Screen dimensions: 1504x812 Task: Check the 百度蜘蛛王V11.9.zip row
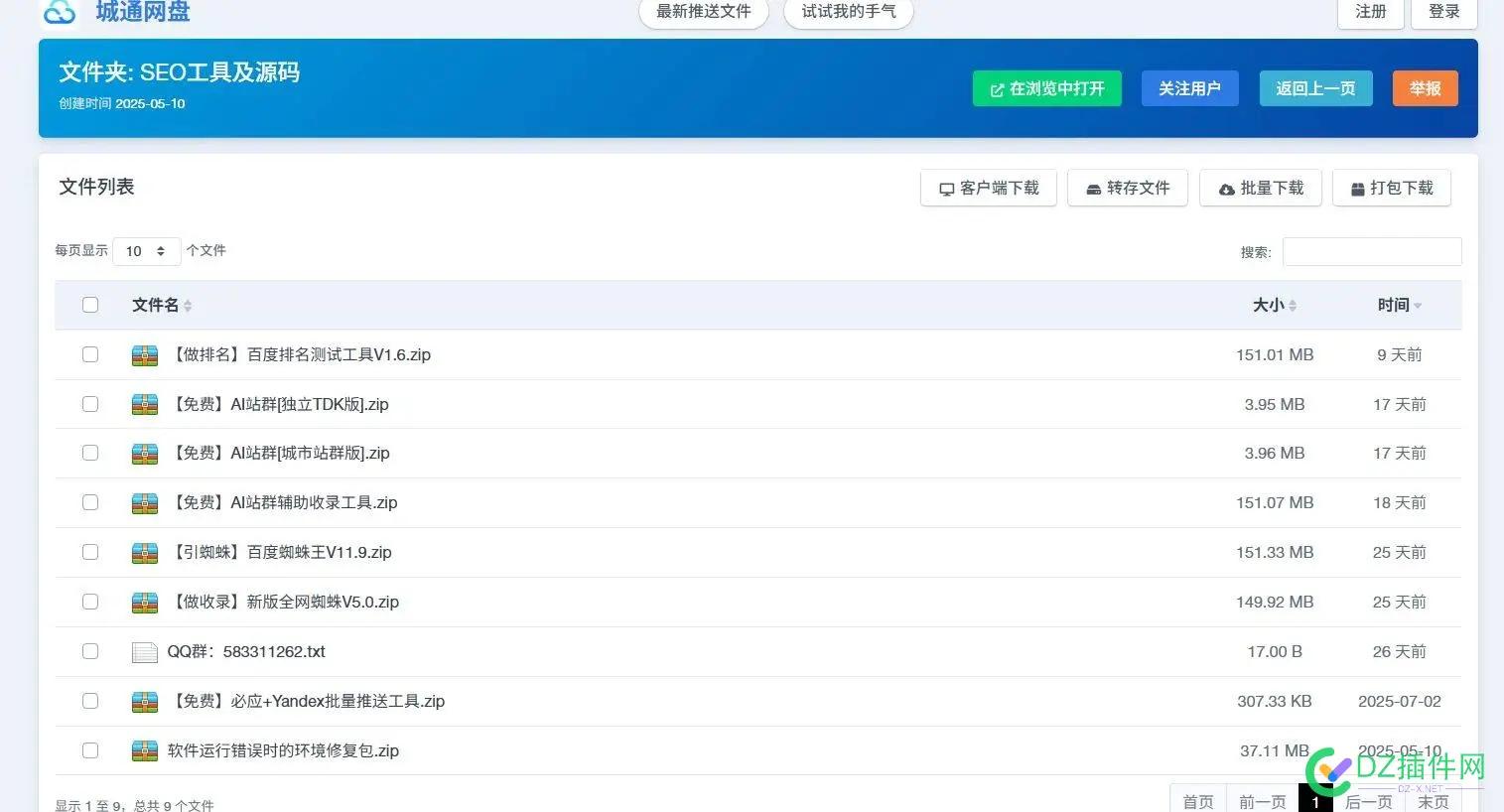(90, 552)
